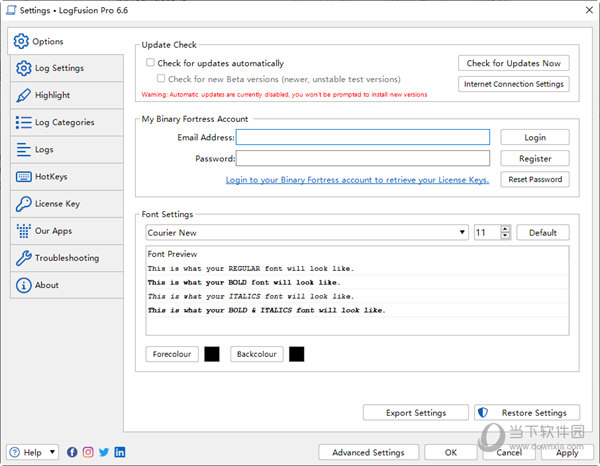Enable Check for updates automatically

[x=150, y=62]
